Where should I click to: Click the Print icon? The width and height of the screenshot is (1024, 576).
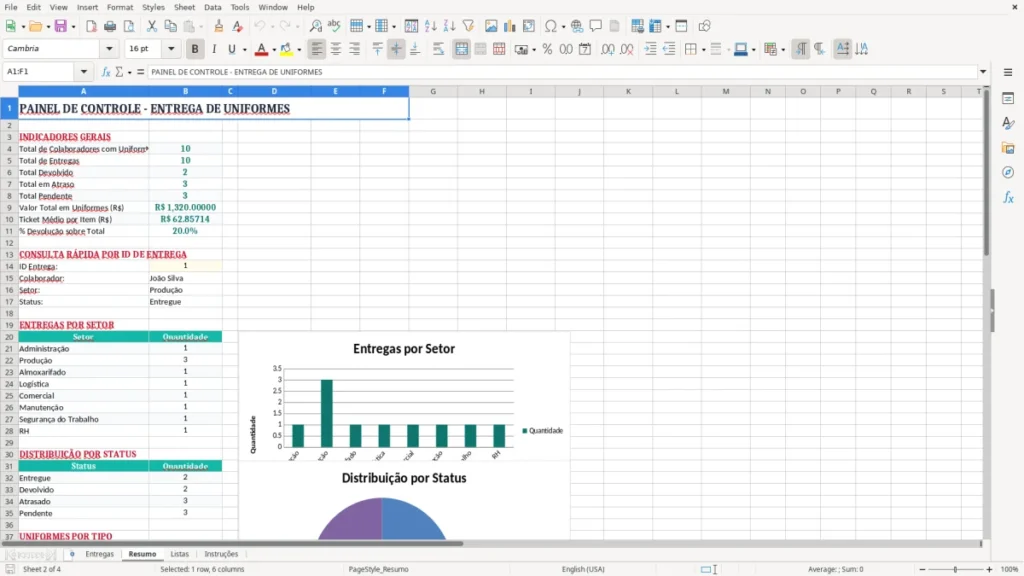(110, 26)
